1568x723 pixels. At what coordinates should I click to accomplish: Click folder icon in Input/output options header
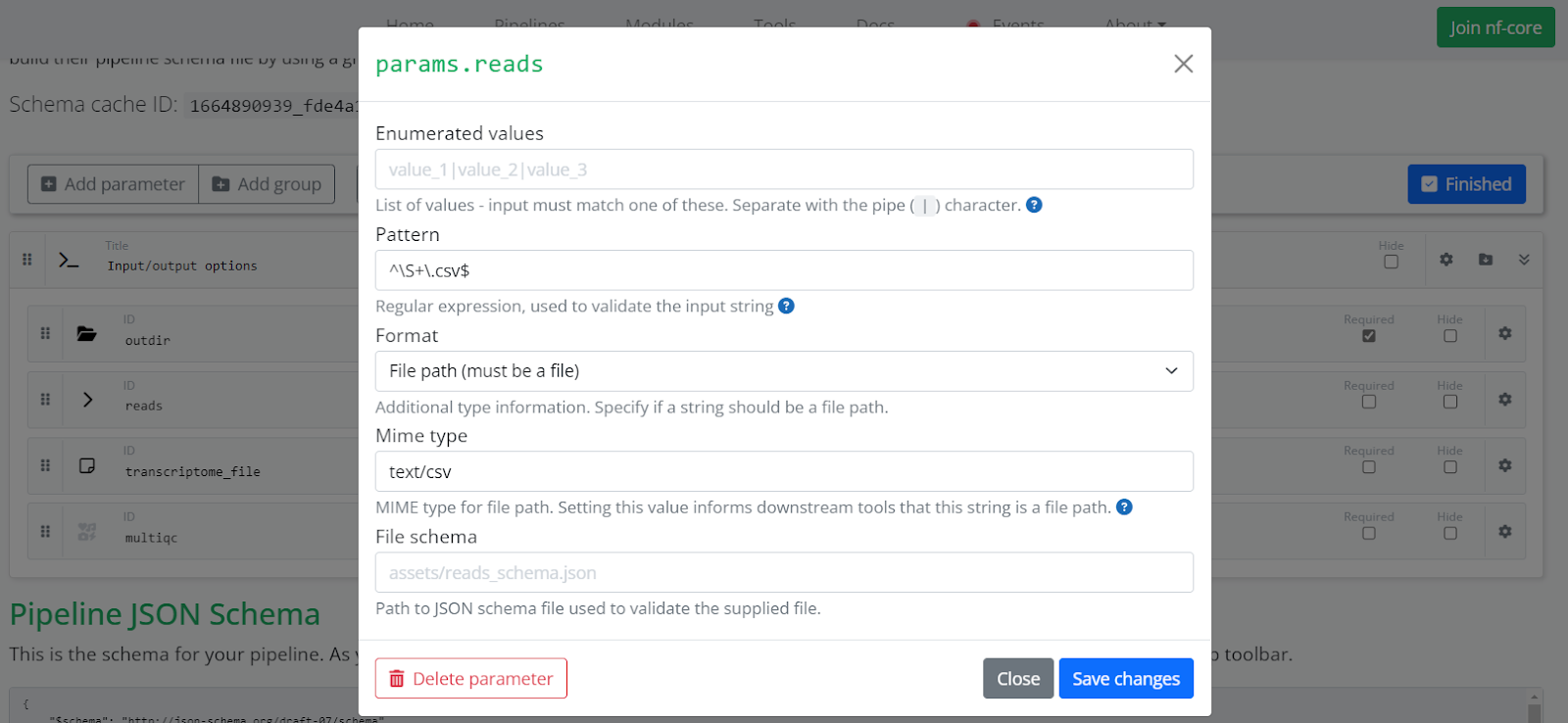click(1486, 260)
